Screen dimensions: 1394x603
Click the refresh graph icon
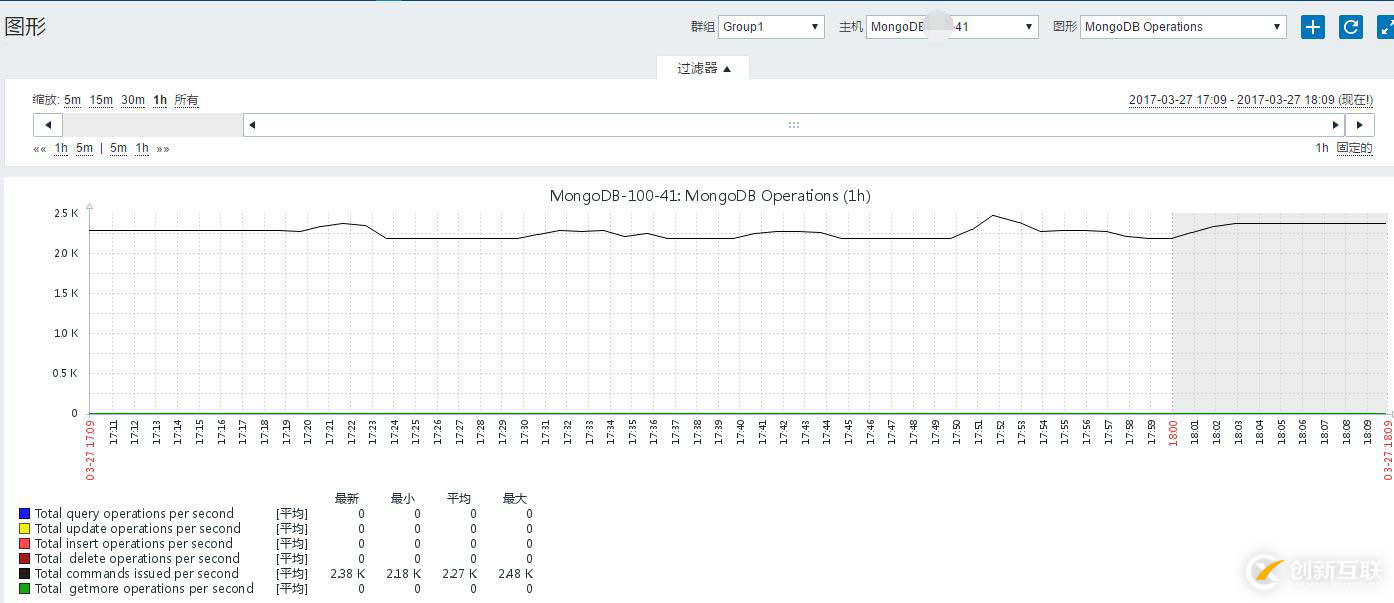pyautogui.click(x=1350, y=27)
